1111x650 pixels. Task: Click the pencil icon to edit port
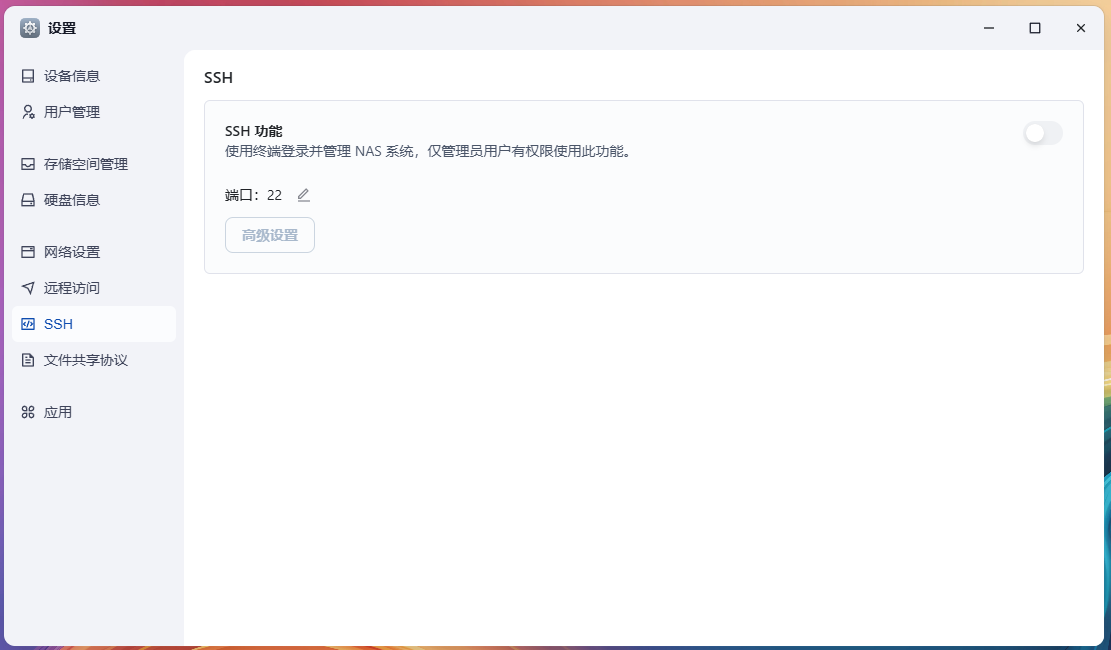(x=304, y=195)
